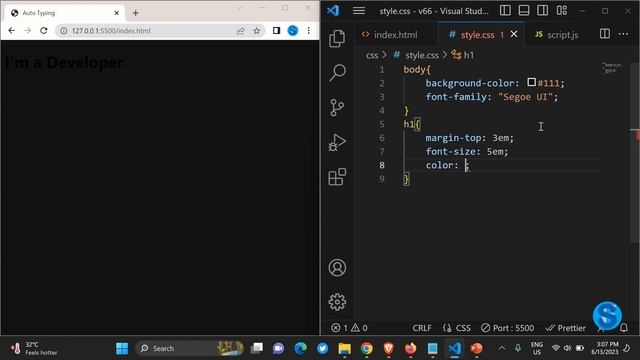This screenshot has height=360, width=640.
Task: Open color picker for #111 swatch
Action: (531, 82)
